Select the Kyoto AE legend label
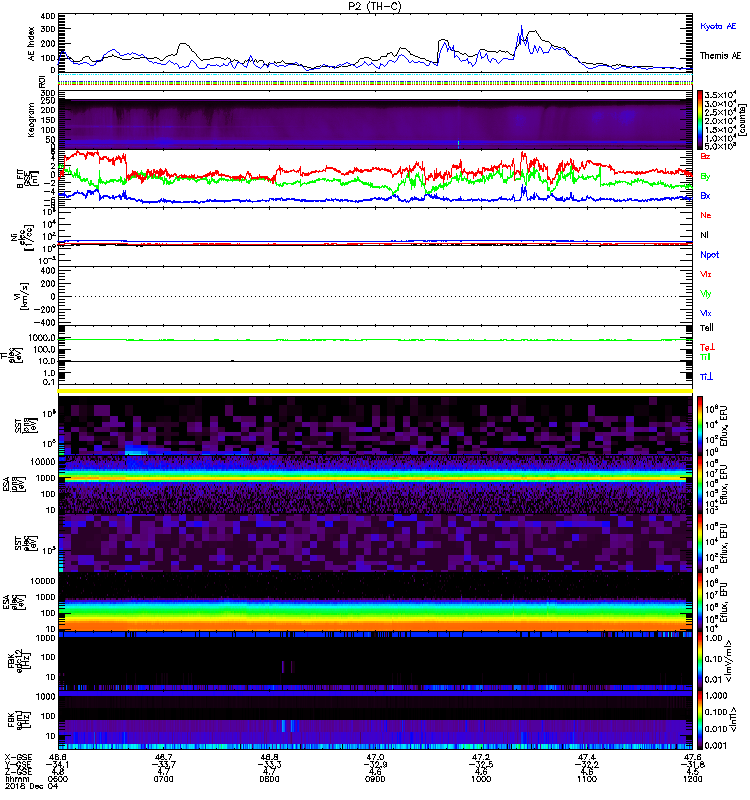 click(x=718, y=26)
